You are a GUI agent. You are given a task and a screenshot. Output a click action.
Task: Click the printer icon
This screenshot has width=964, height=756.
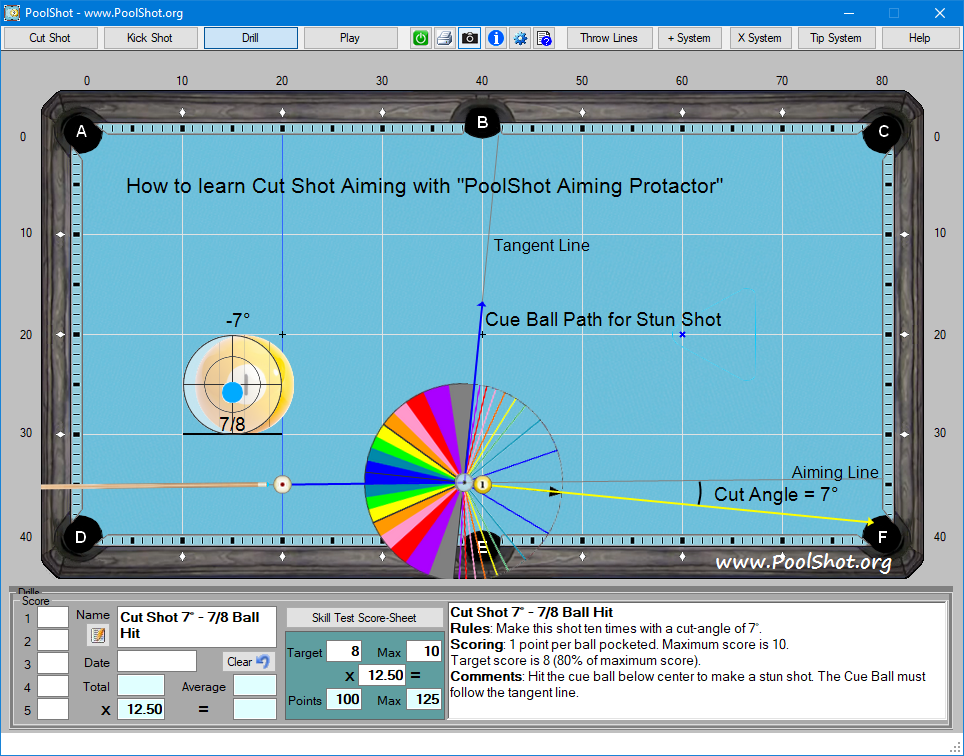(444, 38)
